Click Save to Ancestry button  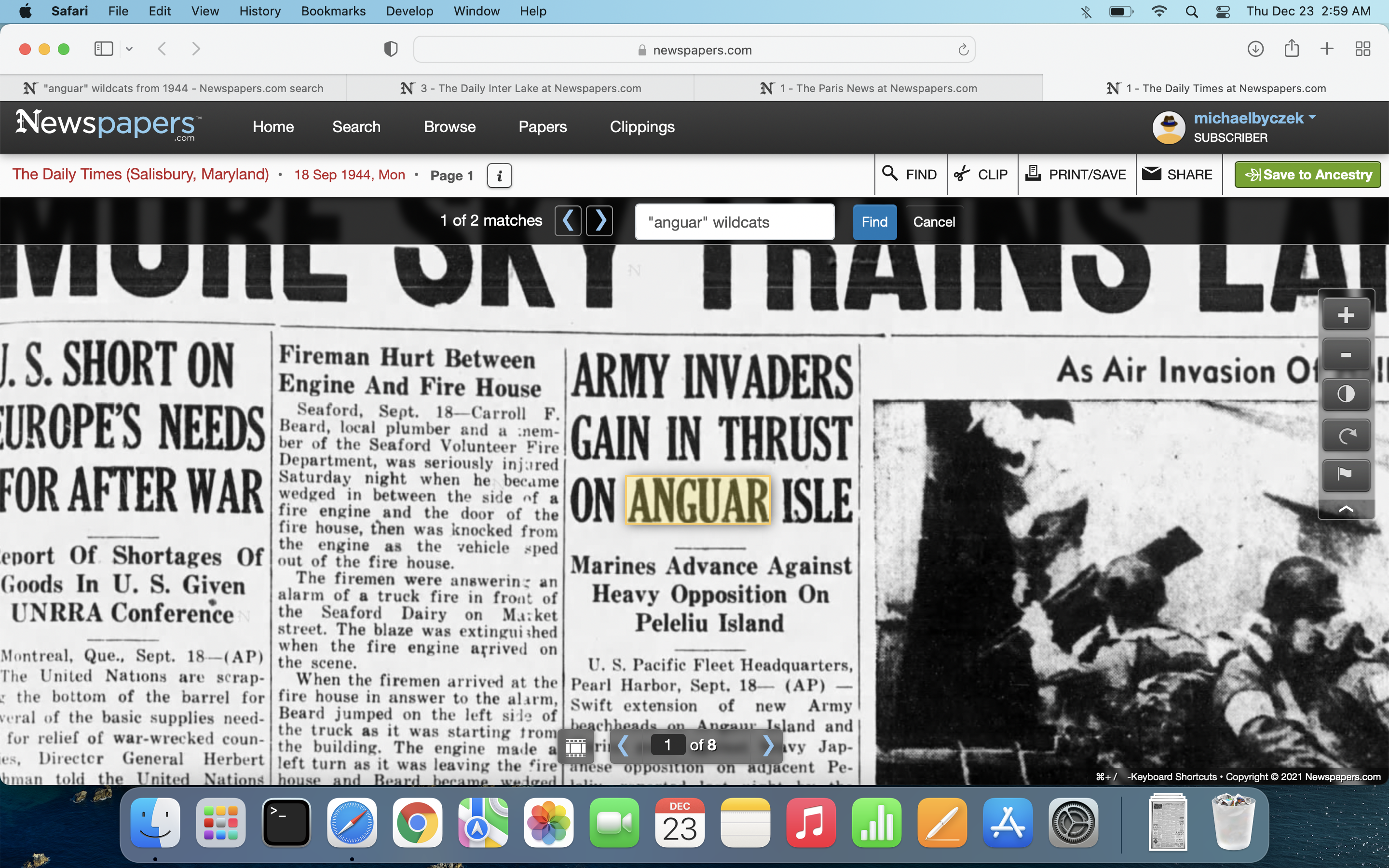click(x=1307, y=175)
